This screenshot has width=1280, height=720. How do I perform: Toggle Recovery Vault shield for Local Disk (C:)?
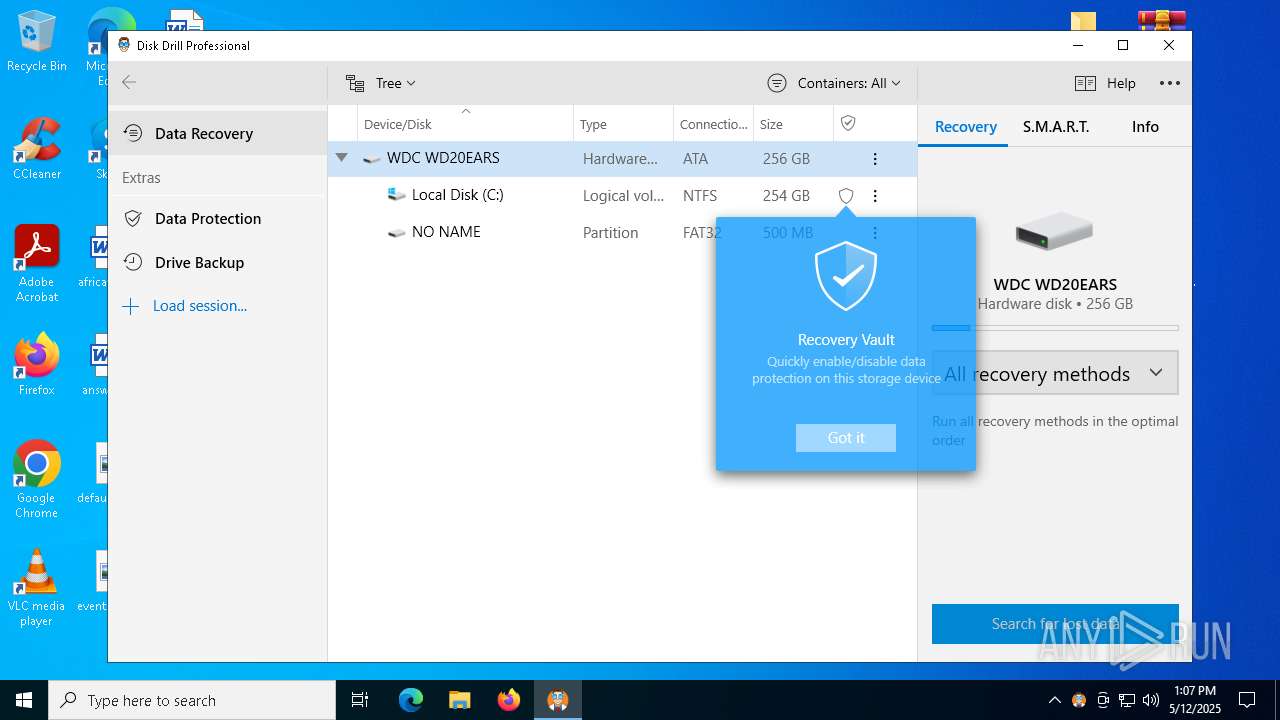pos(846,196)
